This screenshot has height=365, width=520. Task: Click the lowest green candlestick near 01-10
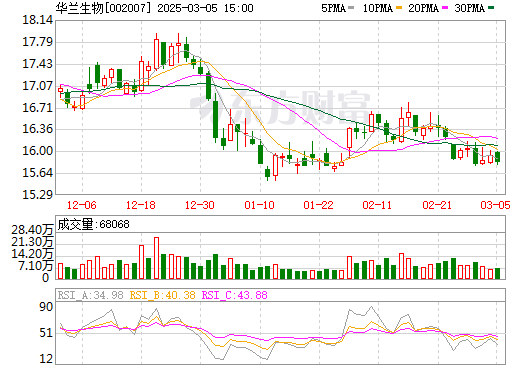267,173
